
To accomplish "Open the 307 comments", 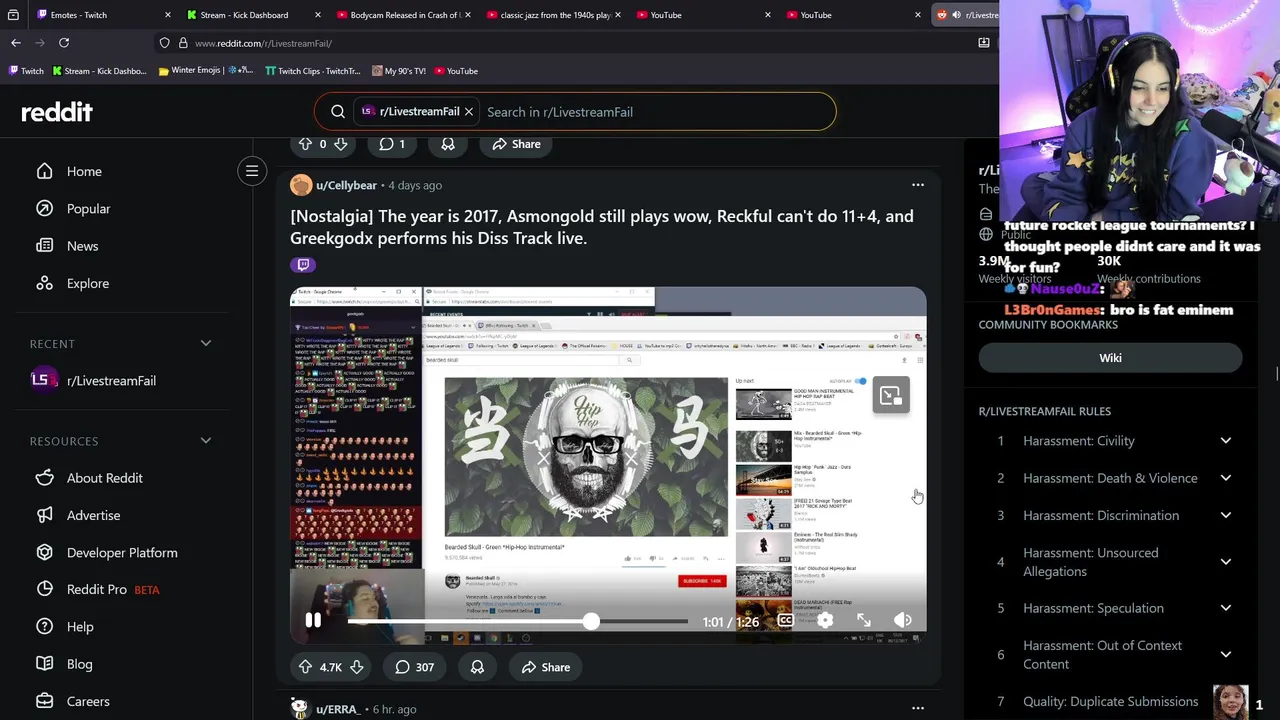I will coord(414,667).
